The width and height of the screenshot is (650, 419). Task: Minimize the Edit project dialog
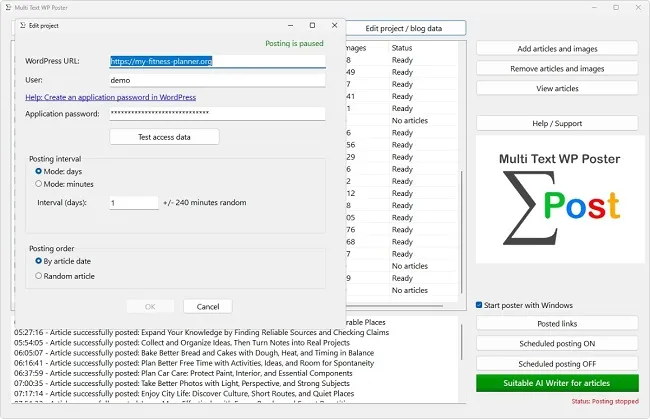coord(290,25)
